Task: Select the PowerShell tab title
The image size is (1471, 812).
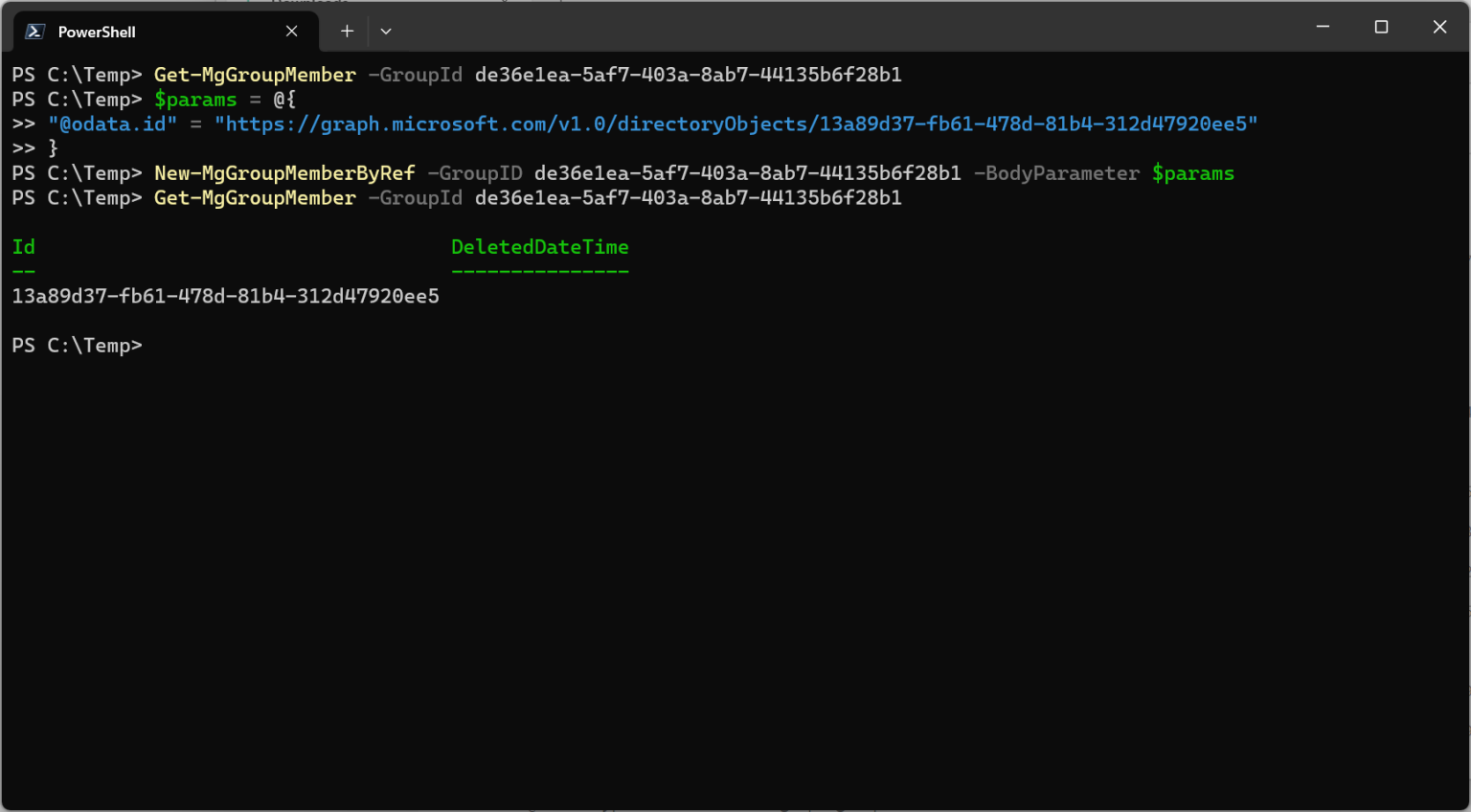Action: tap(97, 32)
